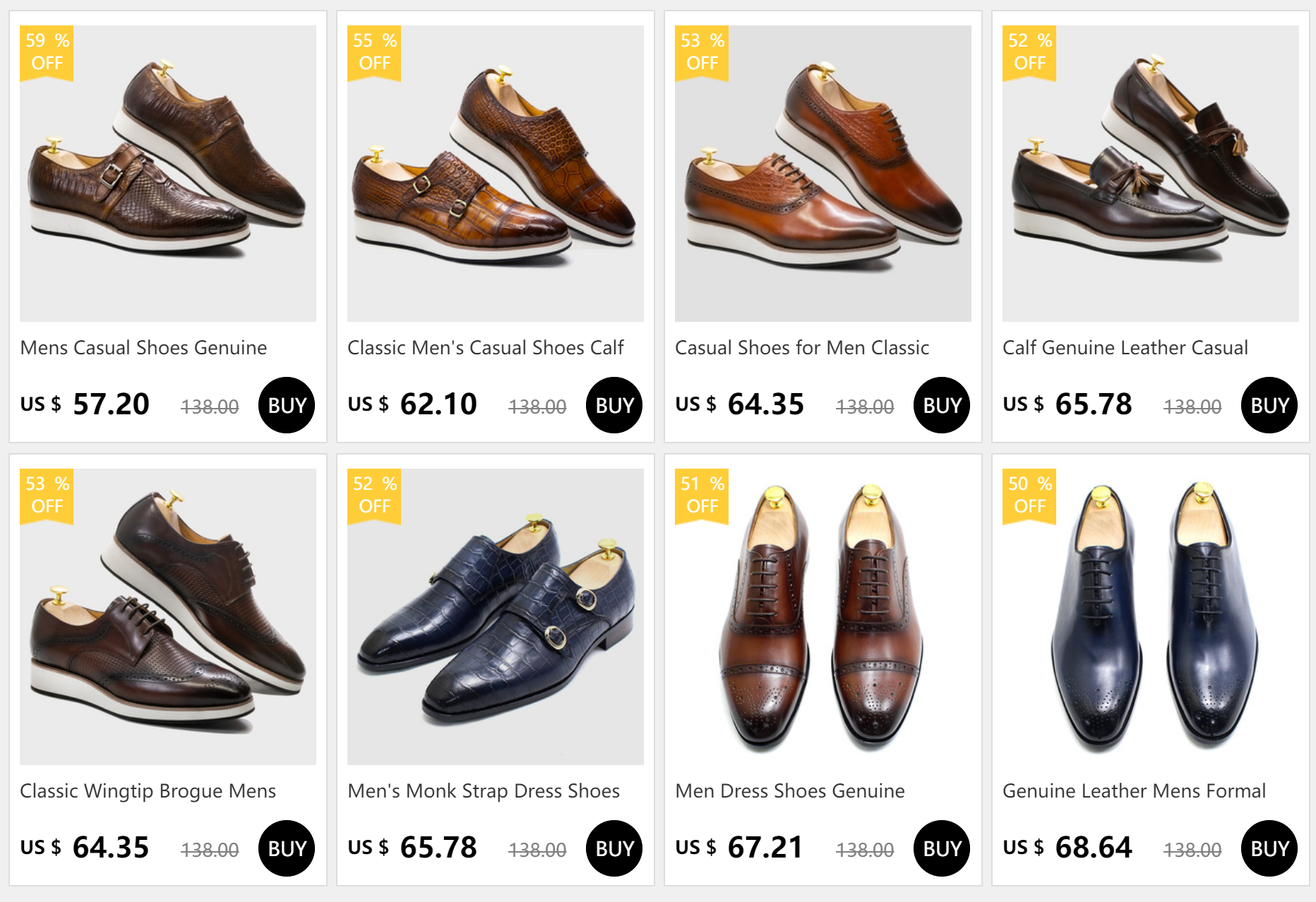This screenshot has height=902, width=1316.
Task: Buy the Casual Shoes for Men Classic
Action: coord(942,405)
